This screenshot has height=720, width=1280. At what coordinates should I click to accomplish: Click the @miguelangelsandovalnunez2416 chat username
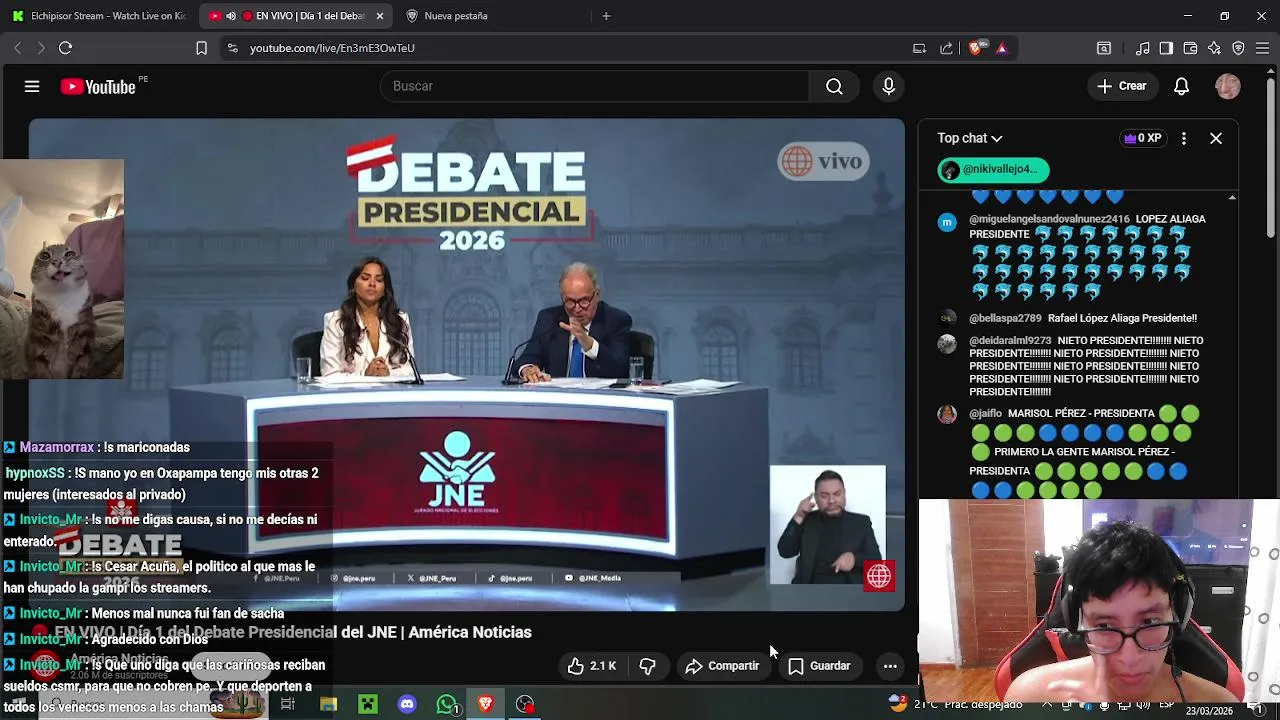pyautogui.click(x=1049, y=219)
